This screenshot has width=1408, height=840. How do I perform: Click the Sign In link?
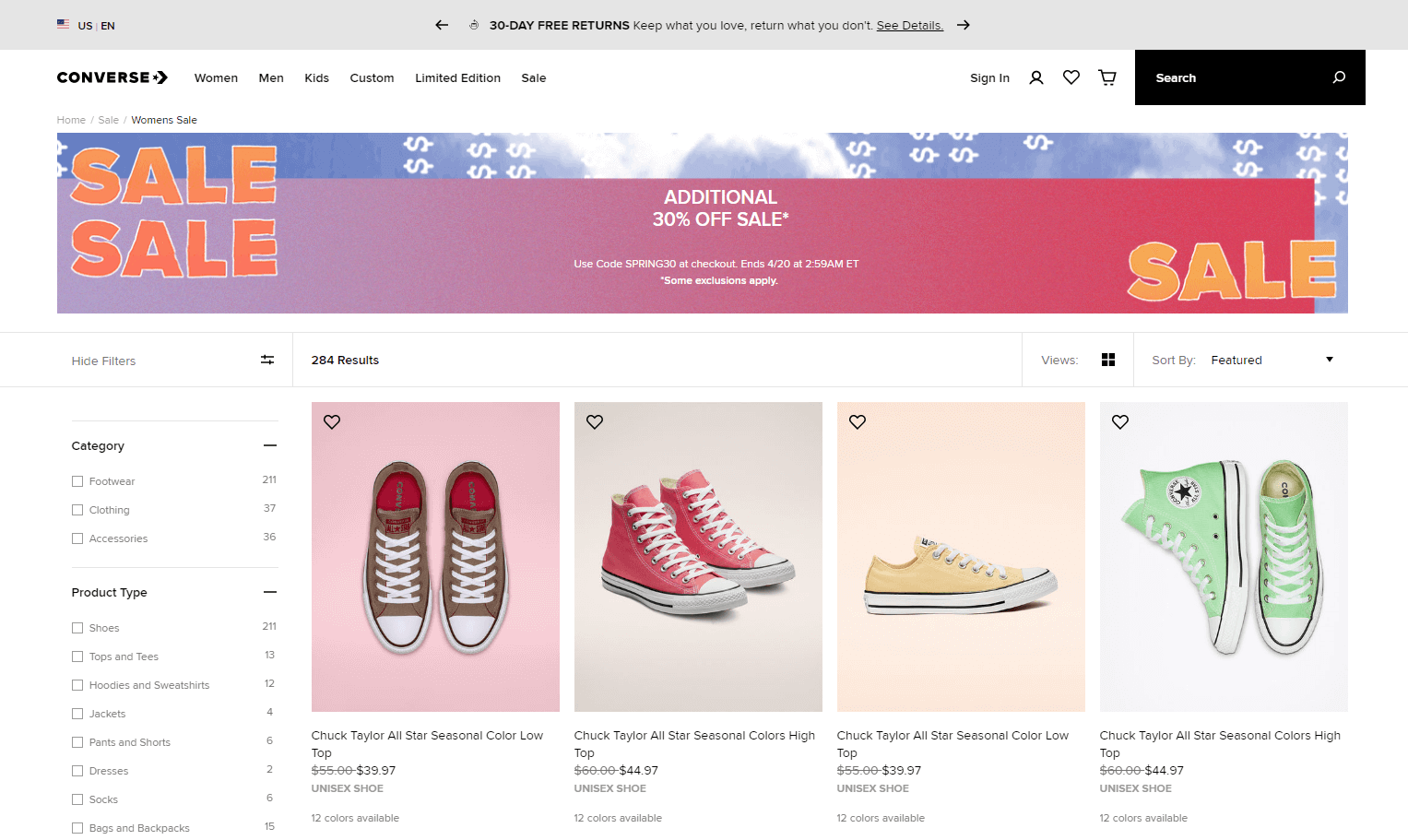tap(989, 78)
